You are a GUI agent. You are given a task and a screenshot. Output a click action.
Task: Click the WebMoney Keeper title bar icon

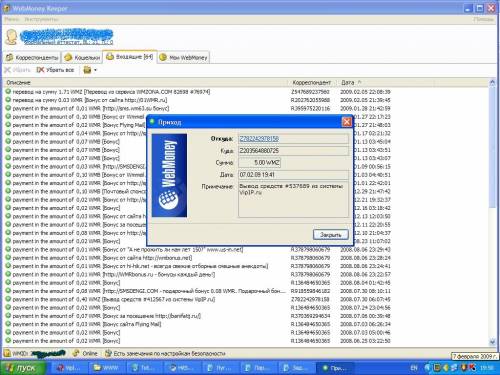point(7,8)
